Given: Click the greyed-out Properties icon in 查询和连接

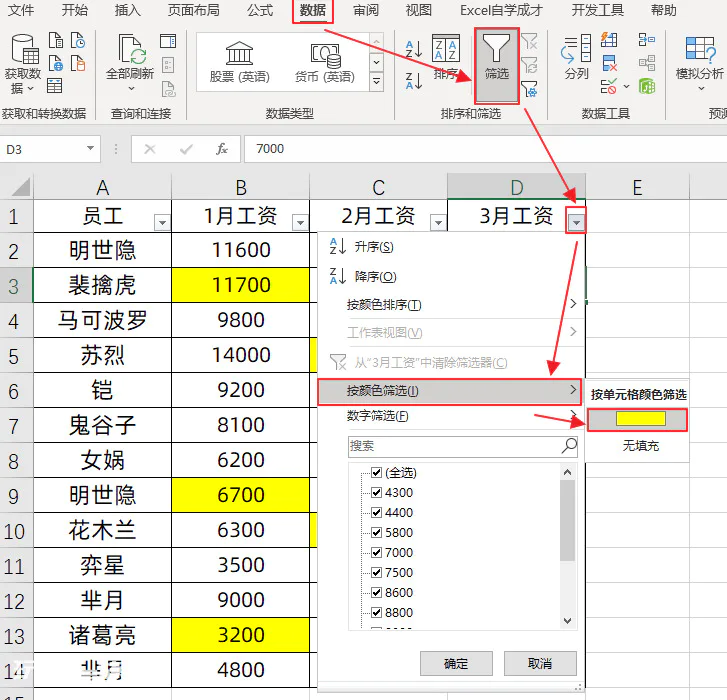Looking at the screenshot, I should pyautogui.click(x=168, y=65).
